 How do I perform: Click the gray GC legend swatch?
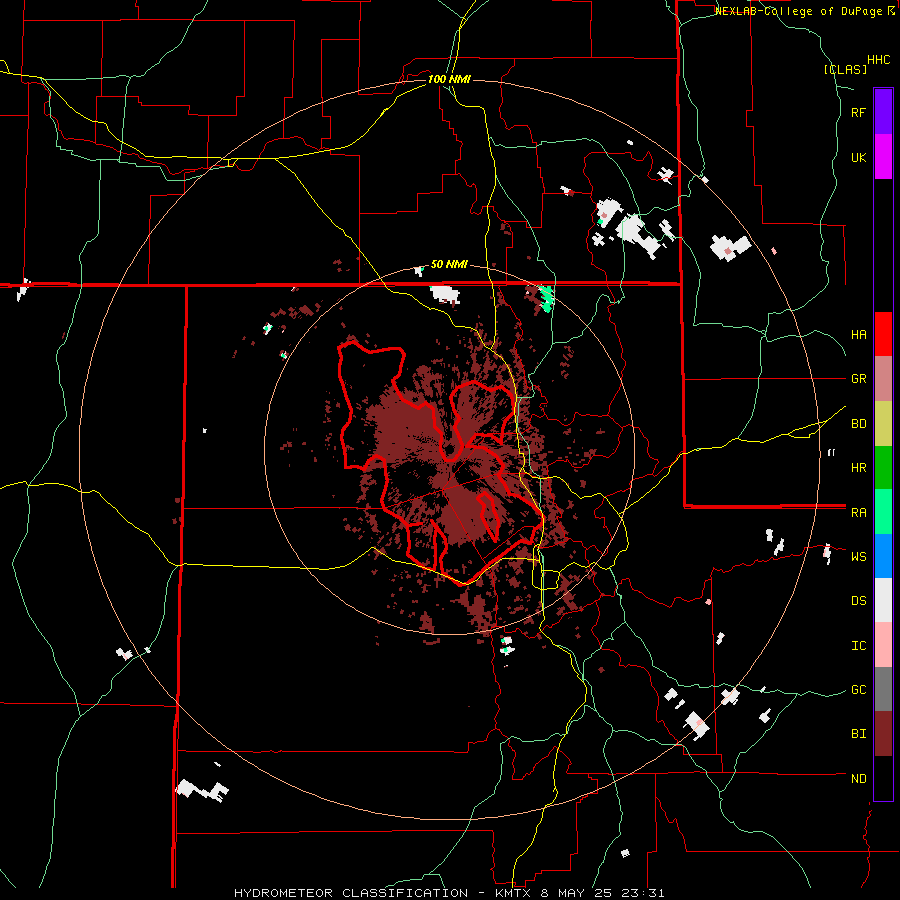tap(883, 689)
